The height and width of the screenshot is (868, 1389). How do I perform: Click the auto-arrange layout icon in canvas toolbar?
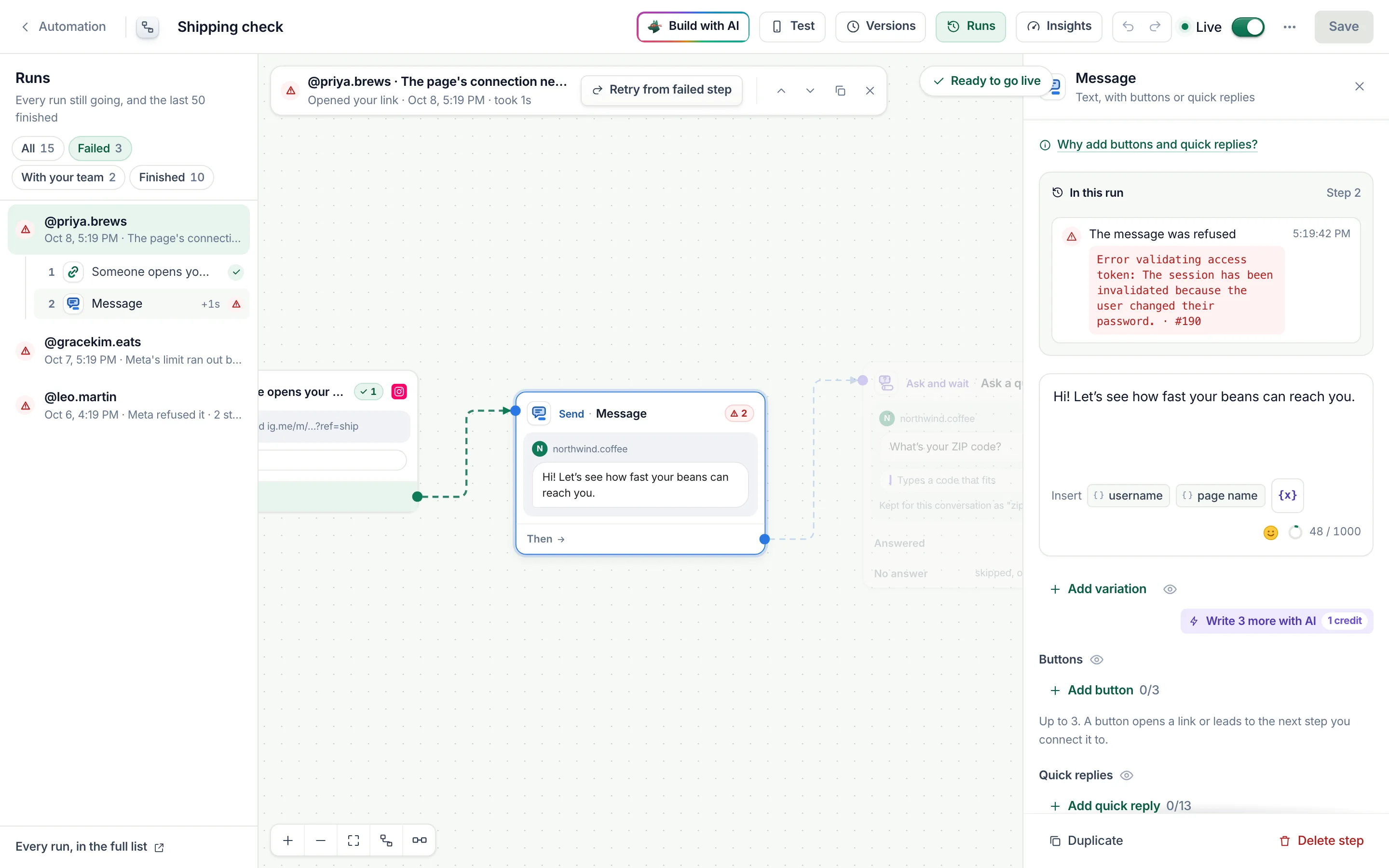[x=386, y=840]
